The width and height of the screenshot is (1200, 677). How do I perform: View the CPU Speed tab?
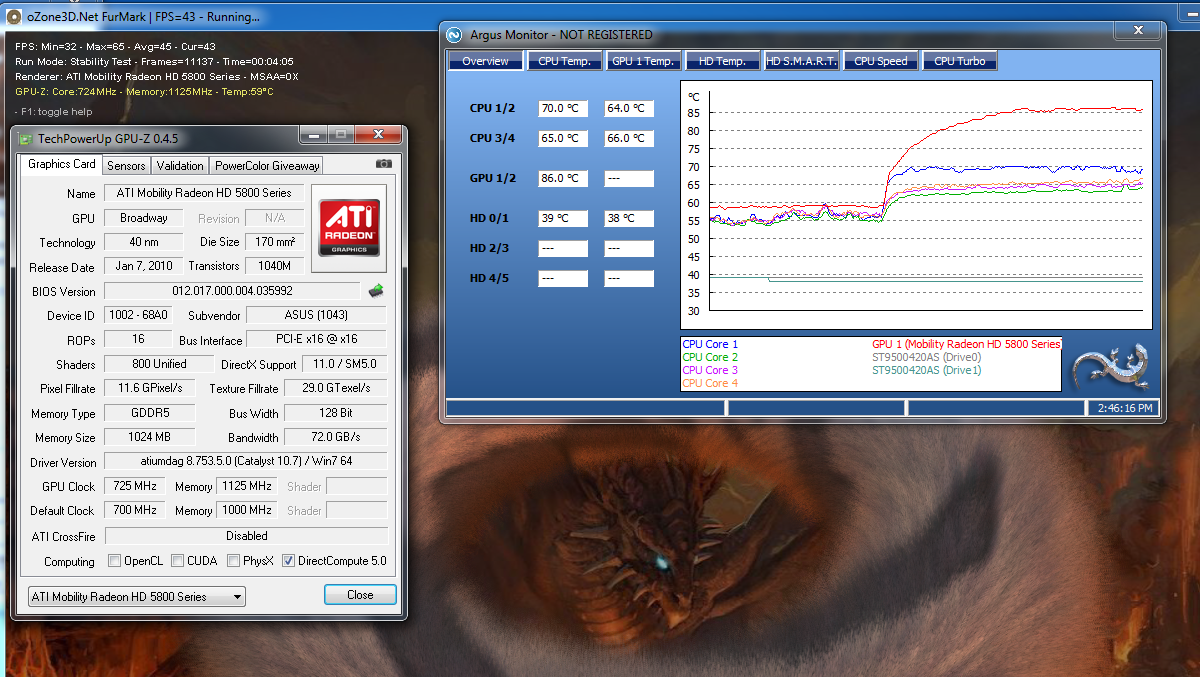(x=880, y=62)
